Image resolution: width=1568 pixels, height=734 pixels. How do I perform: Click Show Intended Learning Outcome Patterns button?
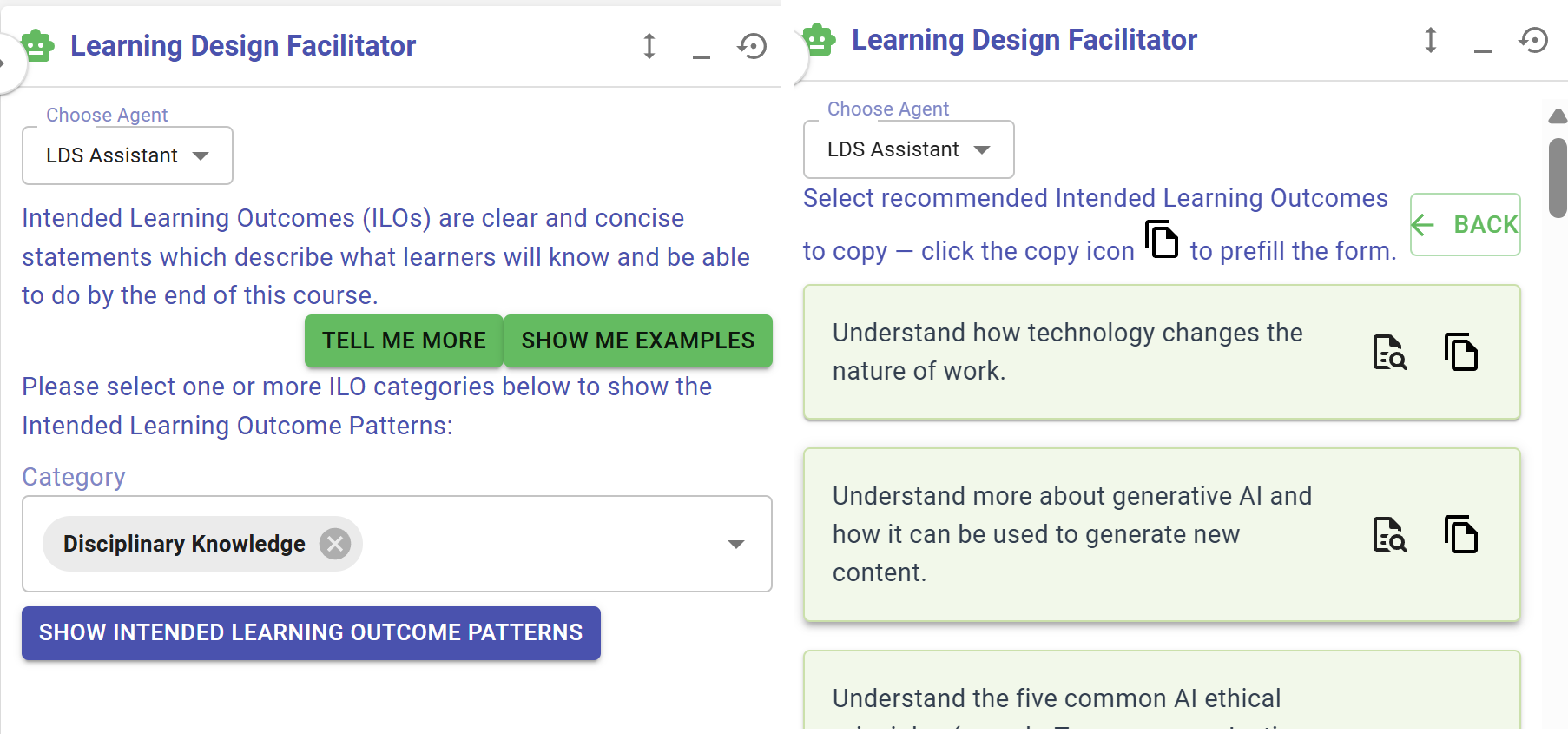click(311, 632)
